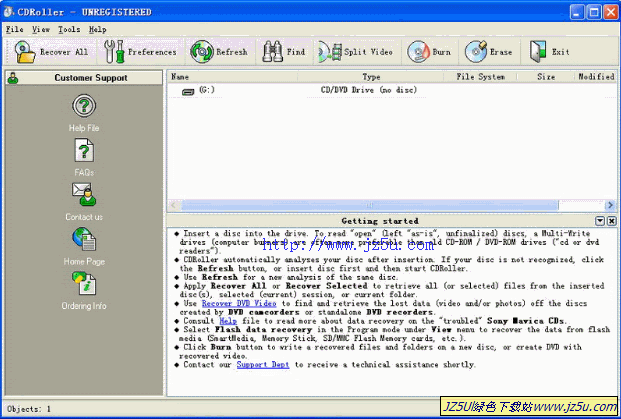Open Preferences from the toolbar
Screen dimensions: 621x419
pyautogui.click(x=140, y=52)
